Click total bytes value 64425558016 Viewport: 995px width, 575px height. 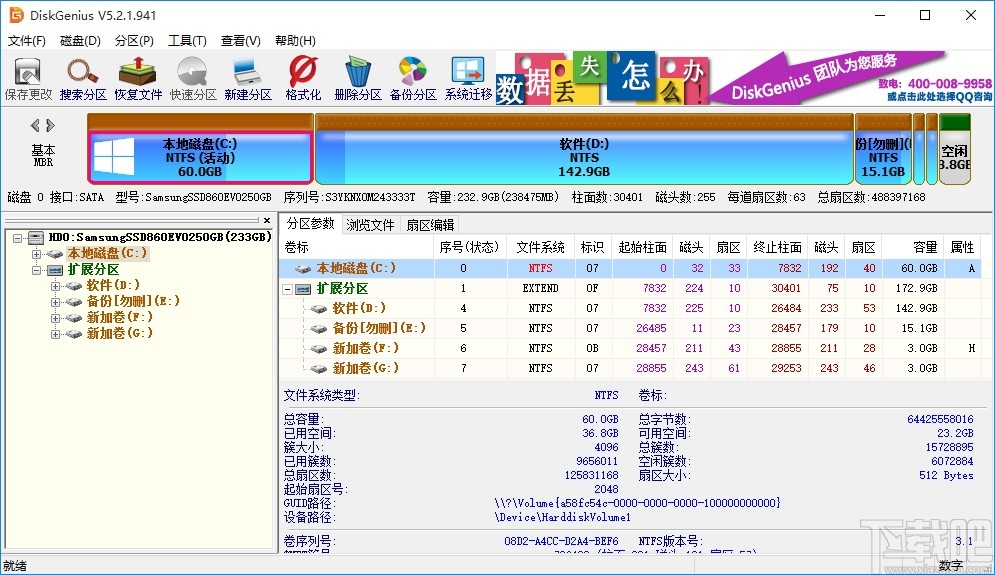pyautogui.click(x=940, y=420)
